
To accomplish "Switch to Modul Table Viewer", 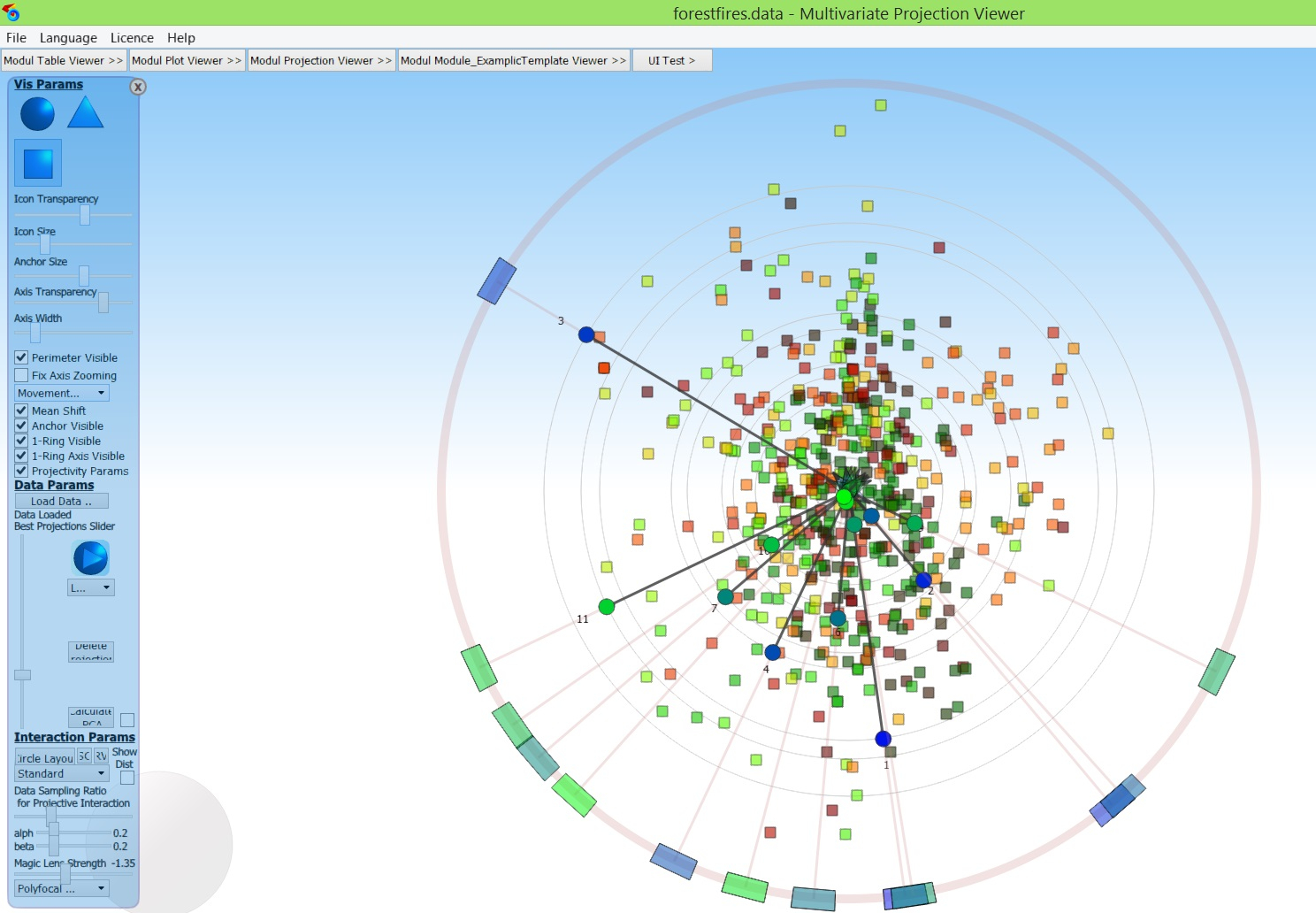I will 63,60.
